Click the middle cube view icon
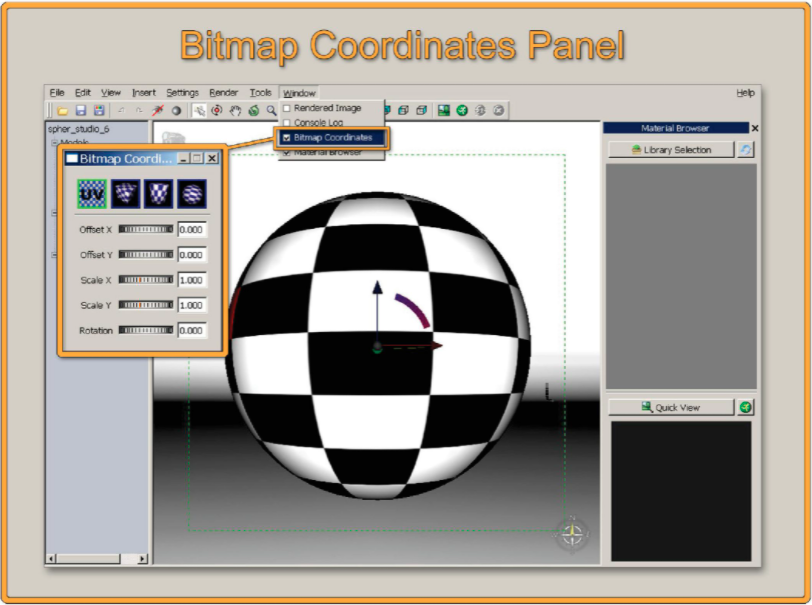This screenshot has height=605, width=812. [x=403, y=110]
